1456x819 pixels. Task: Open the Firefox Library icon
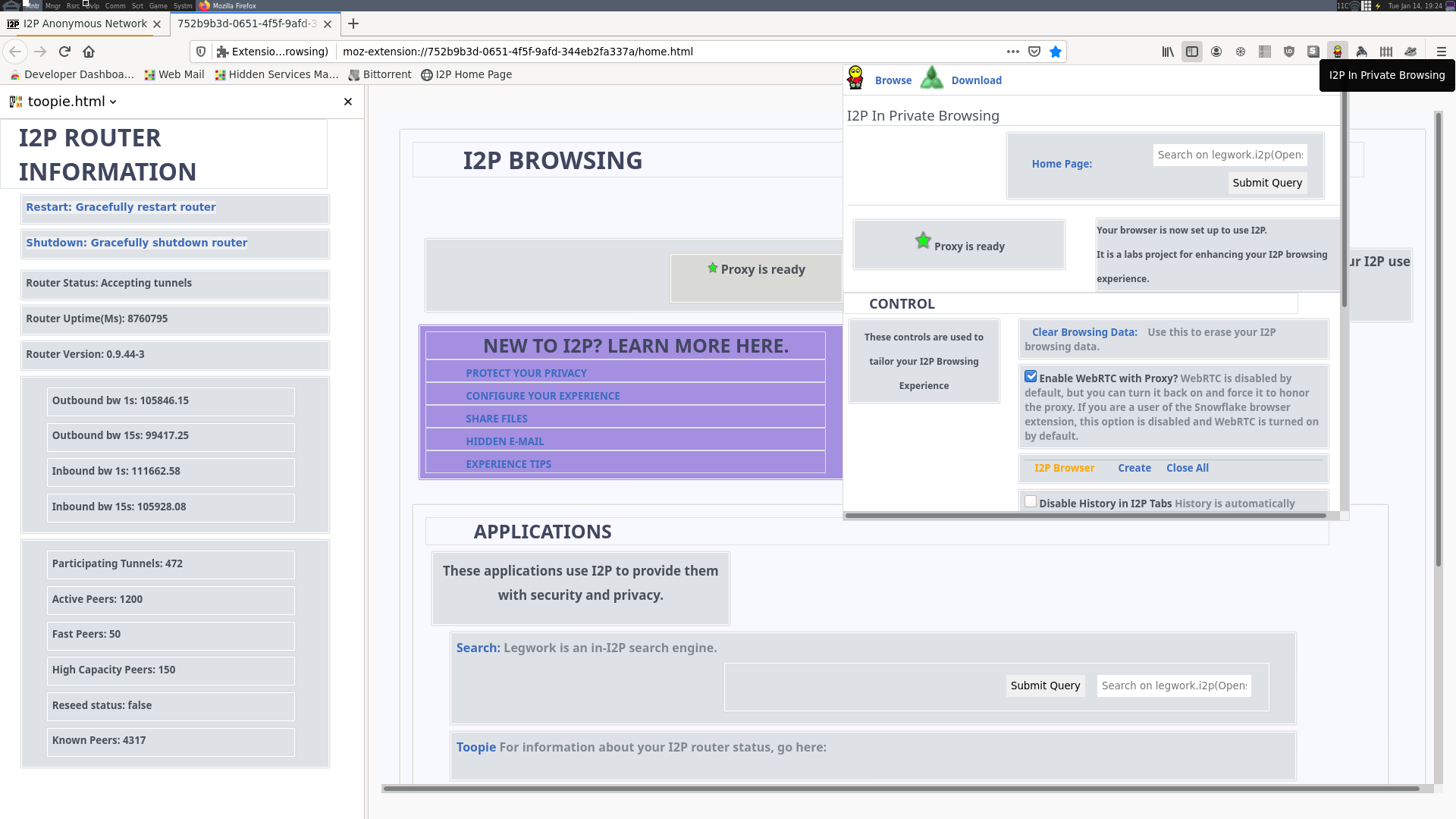[x=1168, y=52]
